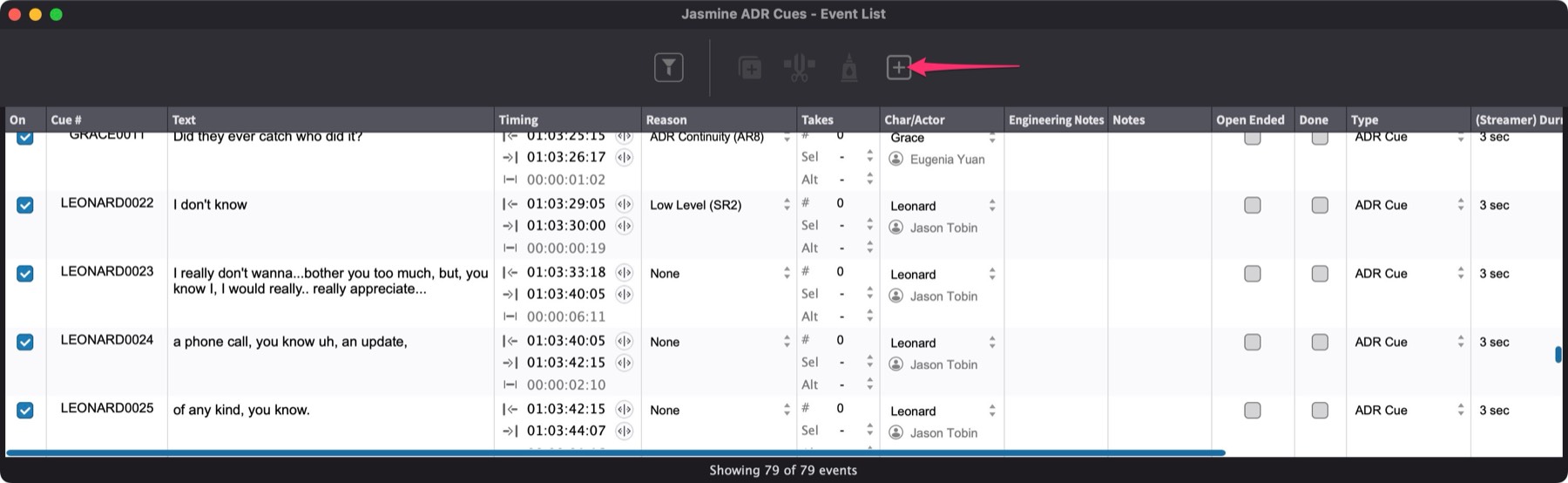This screenshot has height=483, width=1568.
Task: Adjust Alt take stepper for LEONARD0023
Action: click(x=869, y=316)
